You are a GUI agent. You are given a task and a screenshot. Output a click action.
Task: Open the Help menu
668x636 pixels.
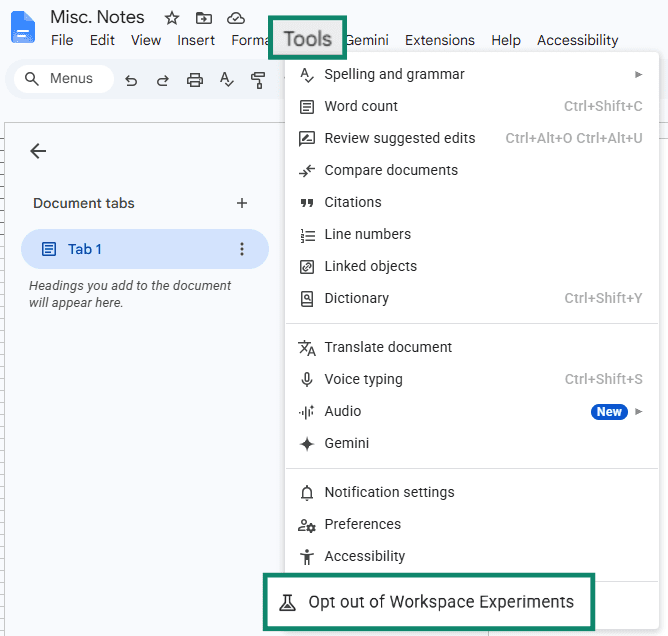[506, 40]
